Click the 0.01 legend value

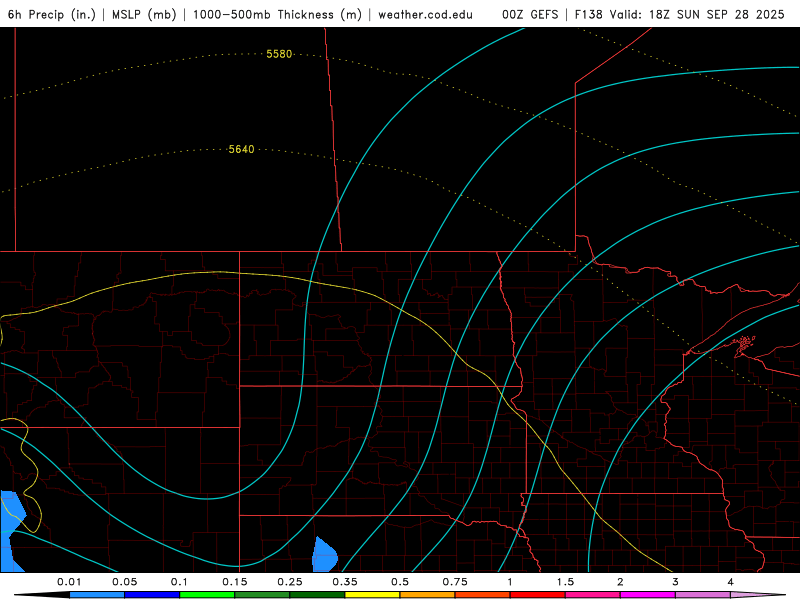pyautogui.click(x=69, y=582)
